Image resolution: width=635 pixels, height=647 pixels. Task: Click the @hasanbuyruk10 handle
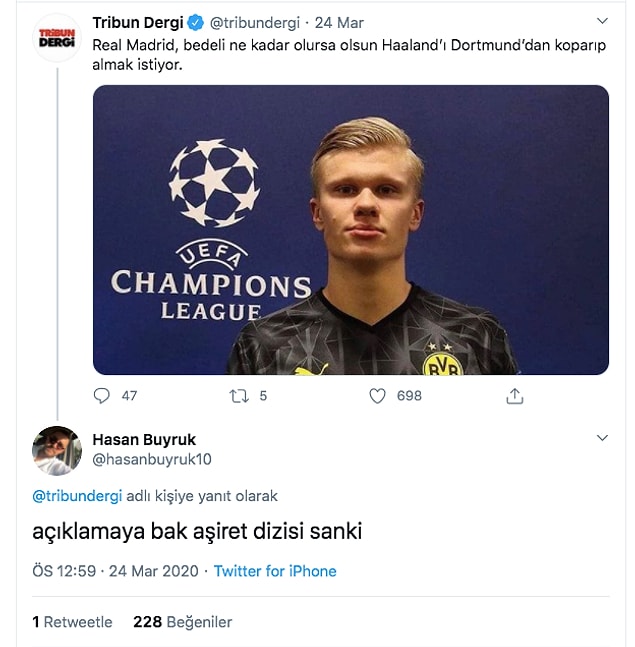coord(152,459)
